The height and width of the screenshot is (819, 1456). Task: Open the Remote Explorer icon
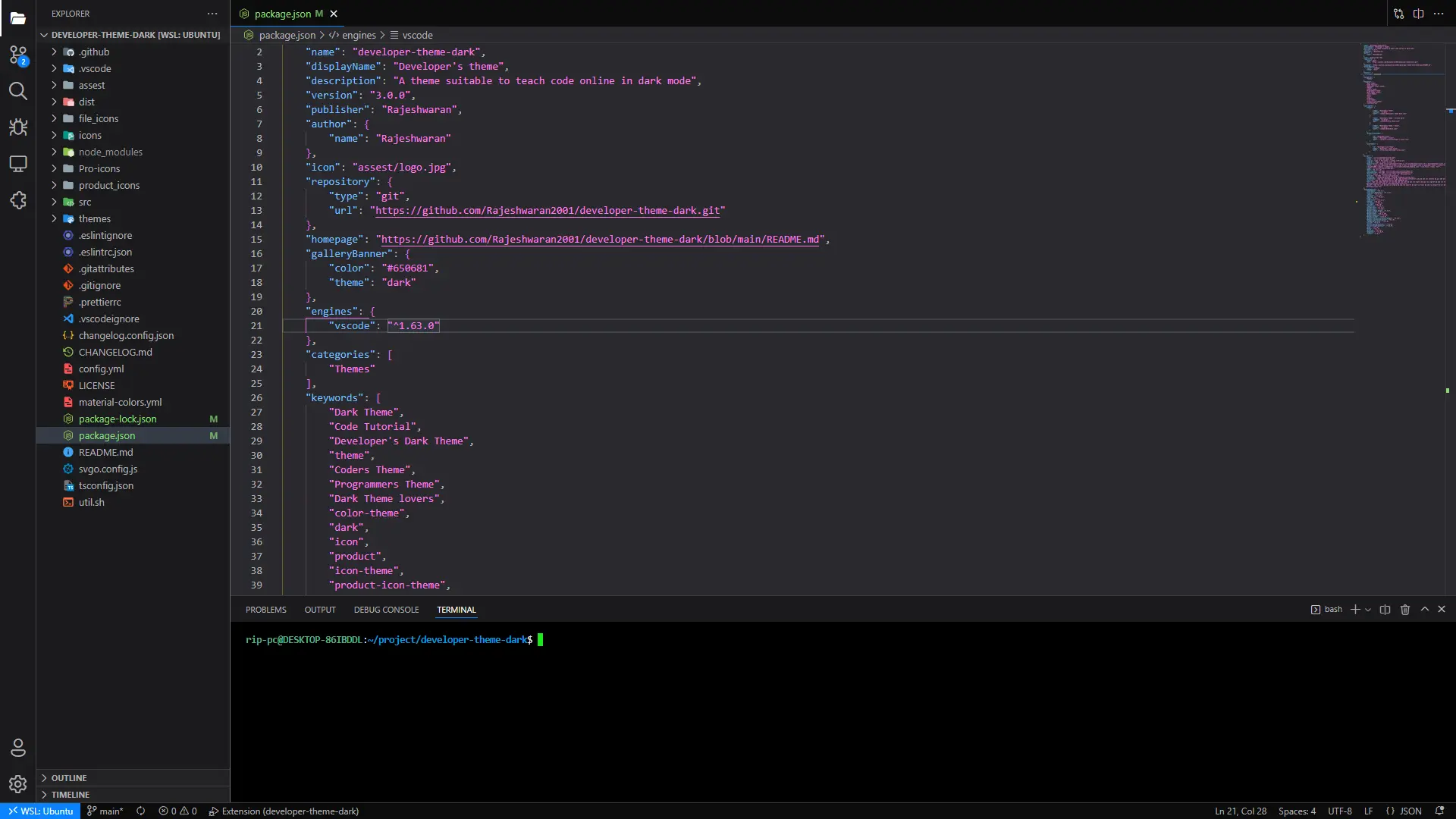click(18, 164)
